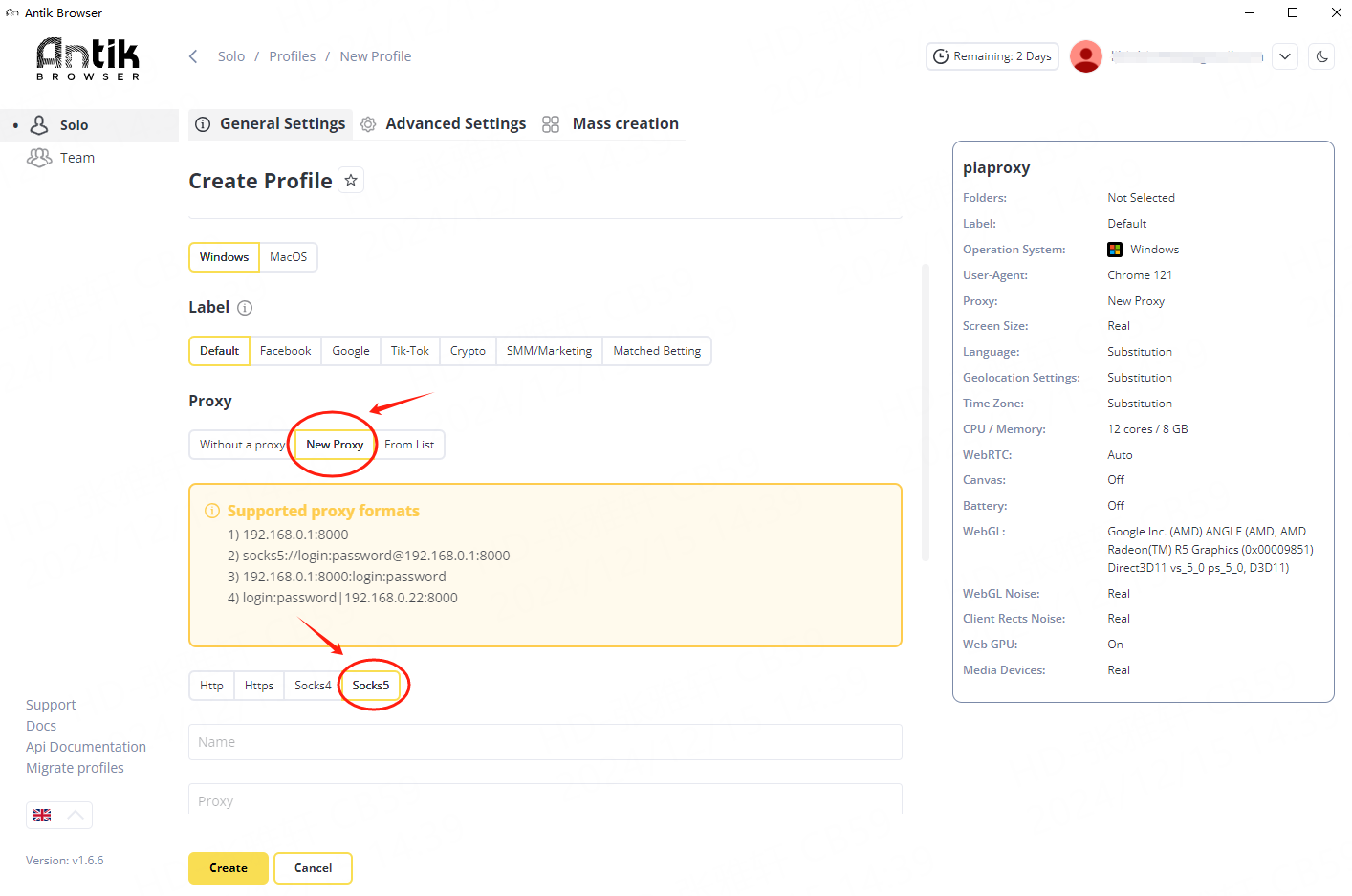Click the star icon next to Create Profile
Image resolution: width=1352 pixels, height=896 pixels.
351,181
